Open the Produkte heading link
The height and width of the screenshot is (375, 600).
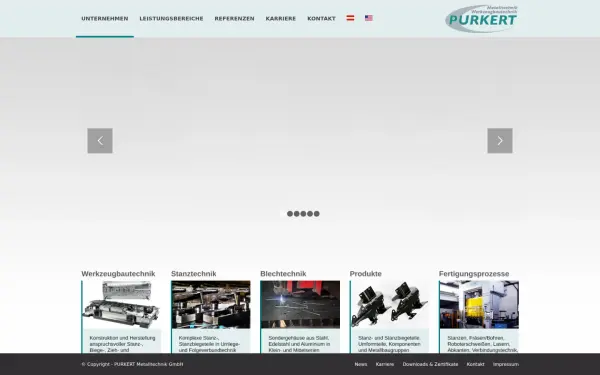click(365, 274)
